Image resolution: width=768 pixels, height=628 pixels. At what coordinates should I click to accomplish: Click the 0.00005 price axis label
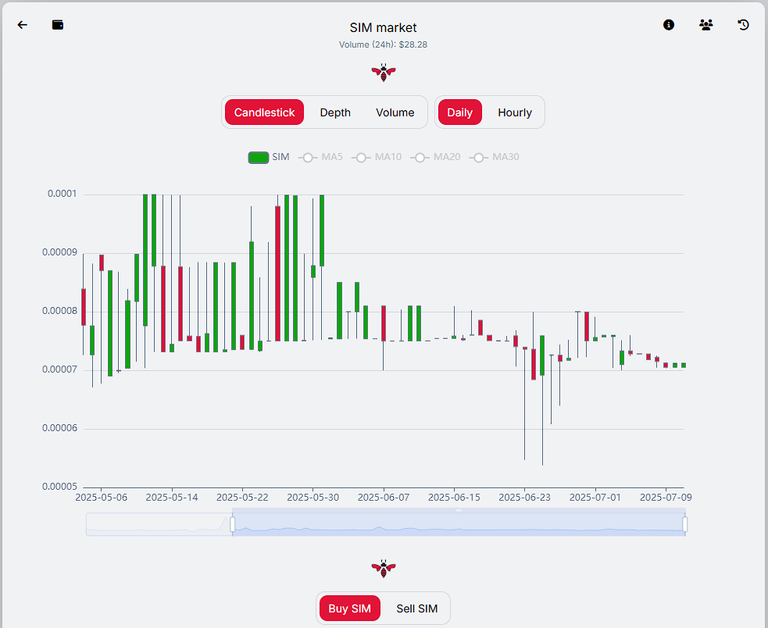coord(60,486)
